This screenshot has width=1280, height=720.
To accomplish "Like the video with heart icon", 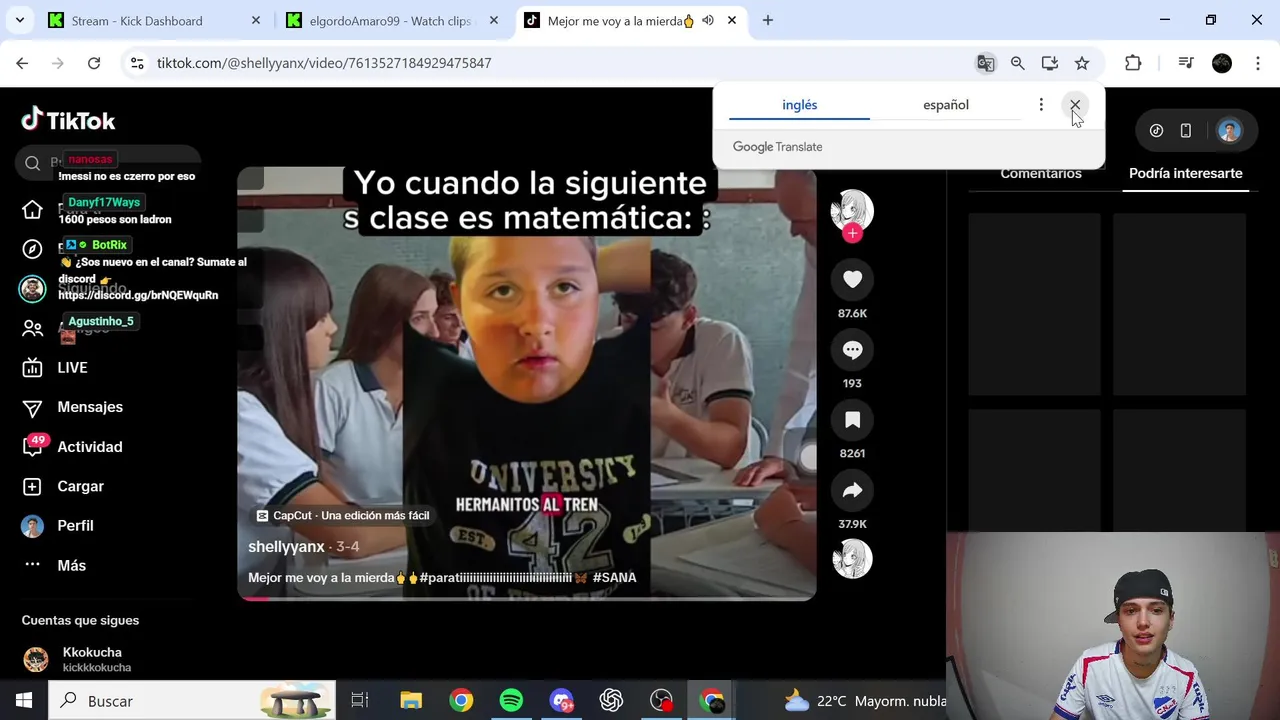I will (852, 280).
